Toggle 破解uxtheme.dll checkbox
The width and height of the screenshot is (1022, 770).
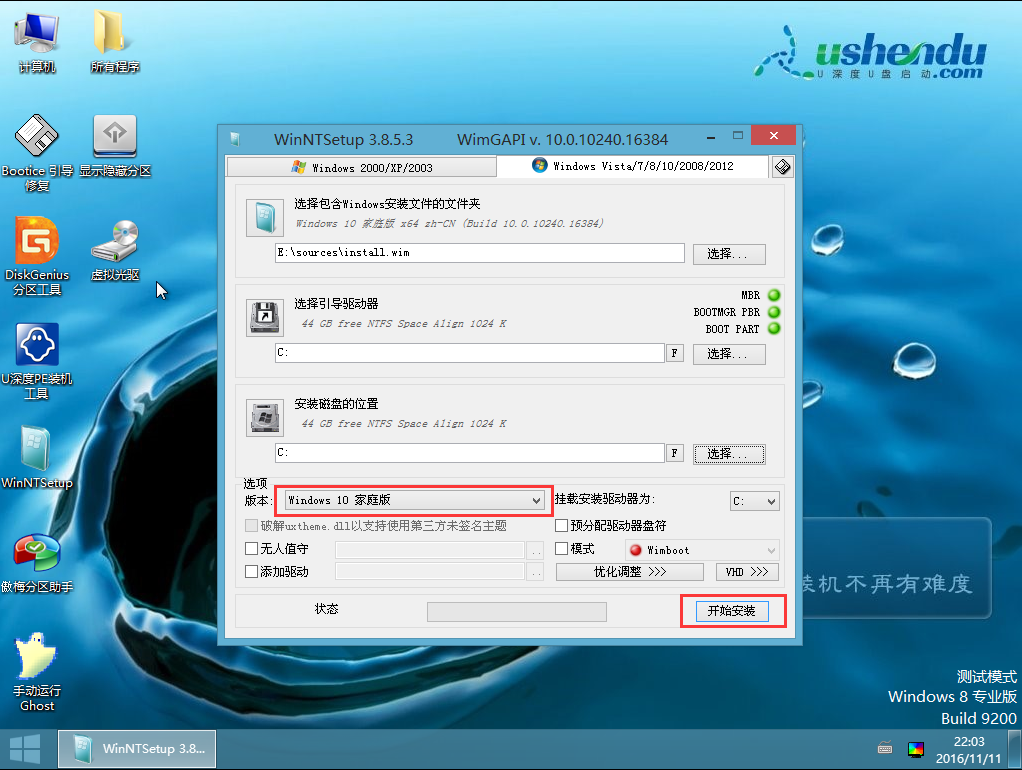[x=251, y=526]
